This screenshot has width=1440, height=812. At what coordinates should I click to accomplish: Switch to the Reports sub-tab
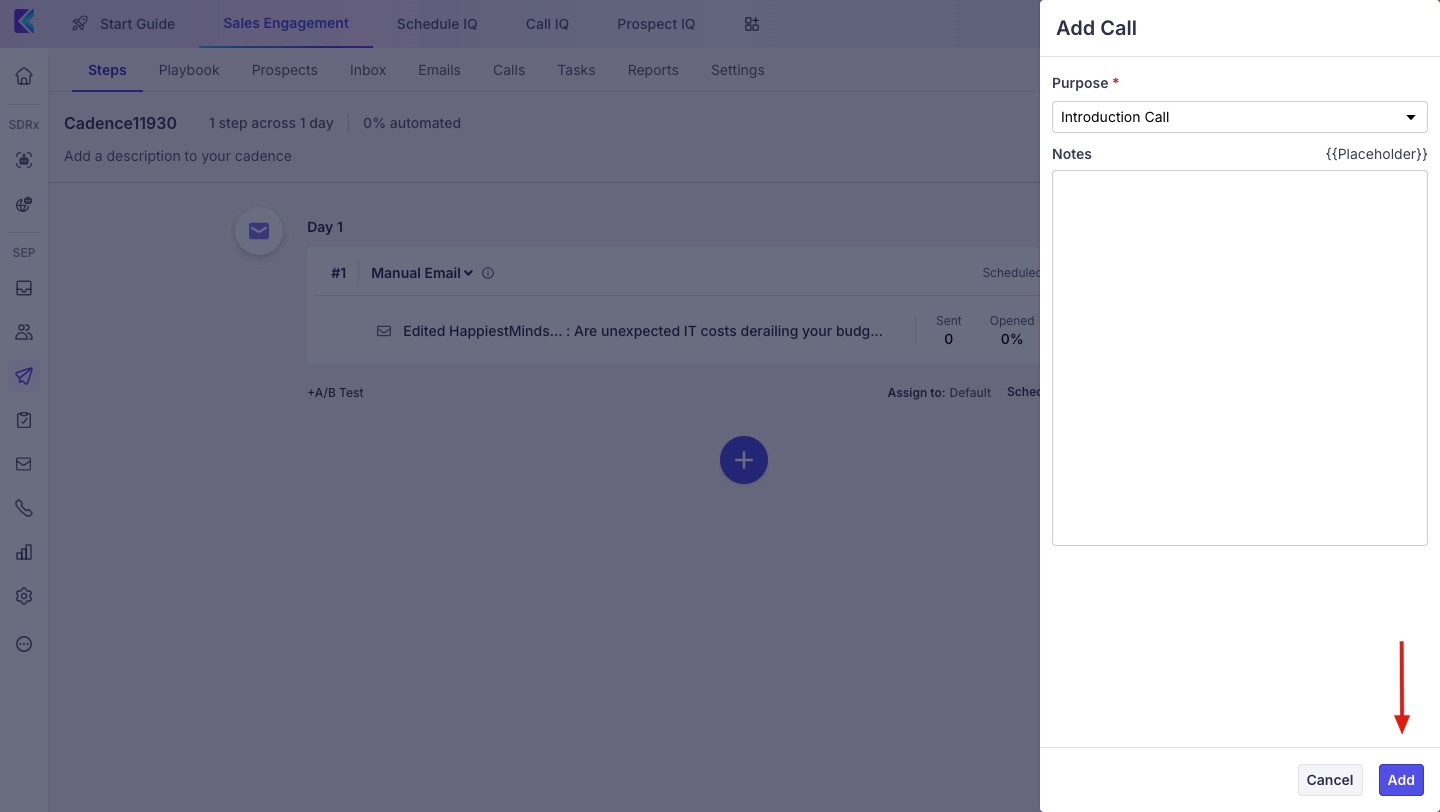pyautogui.click(x=653, y=70)
